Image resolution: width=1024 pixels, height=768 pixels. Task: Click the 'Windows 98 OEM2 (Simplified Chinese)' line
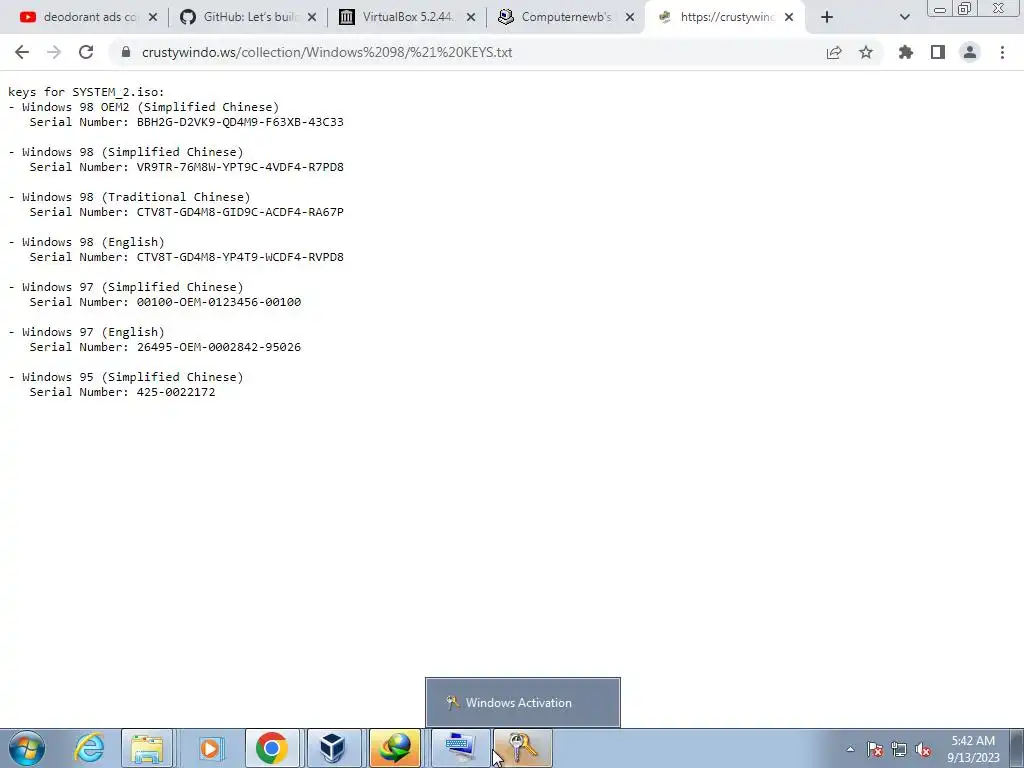144,107
